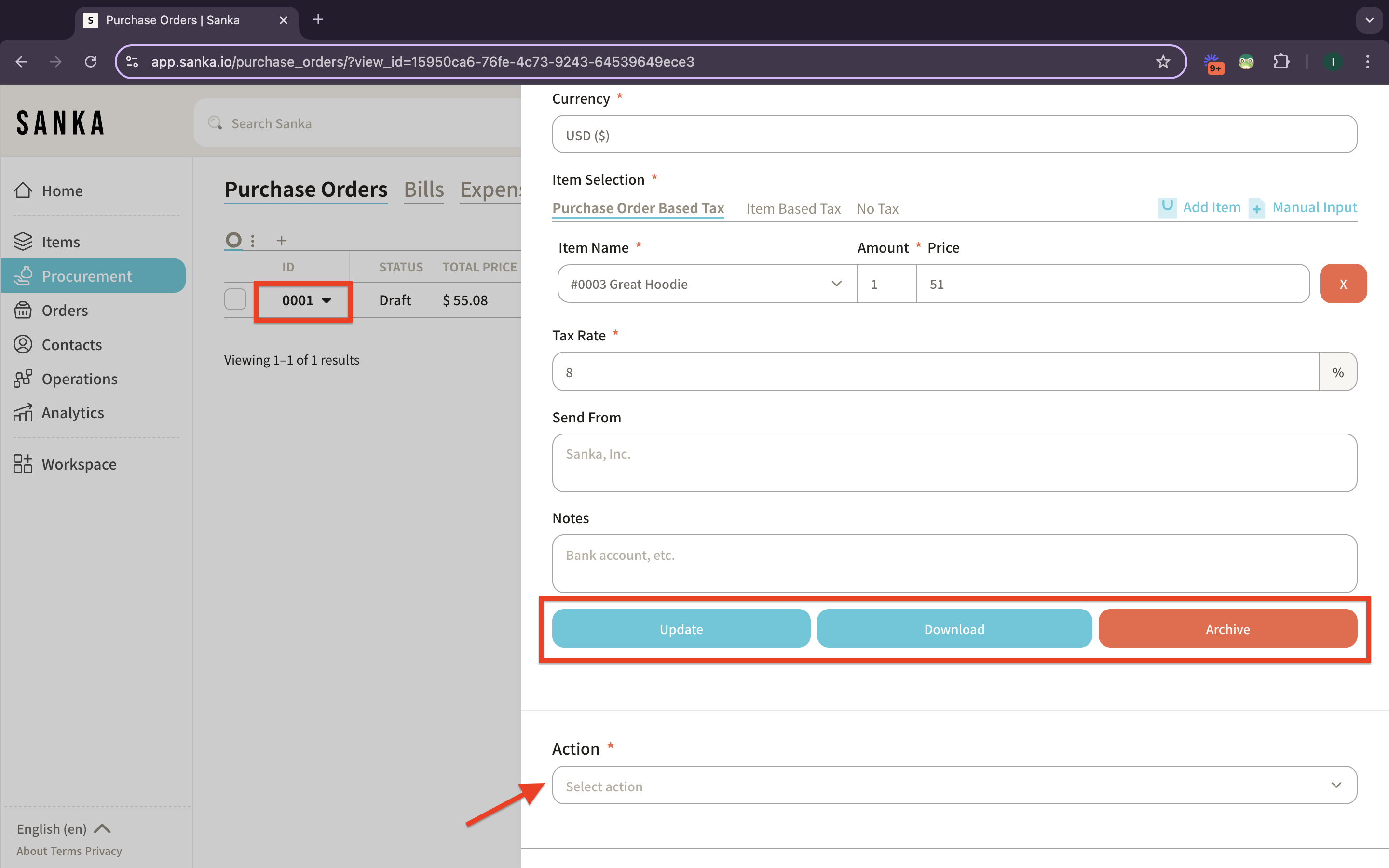Open the #0003 Great Hoodie item dropdown
The height and width of the screenshot is (868, 1389).
[x=707, y=284]
